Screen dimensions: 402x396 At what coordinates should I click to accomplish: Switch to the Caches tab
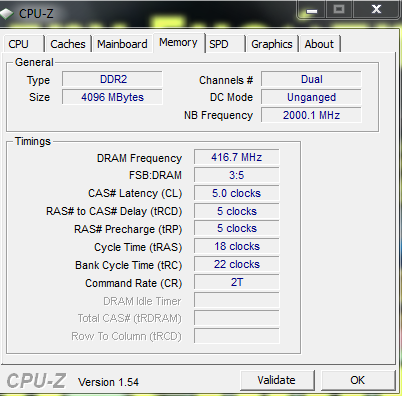tap(68, 44)
